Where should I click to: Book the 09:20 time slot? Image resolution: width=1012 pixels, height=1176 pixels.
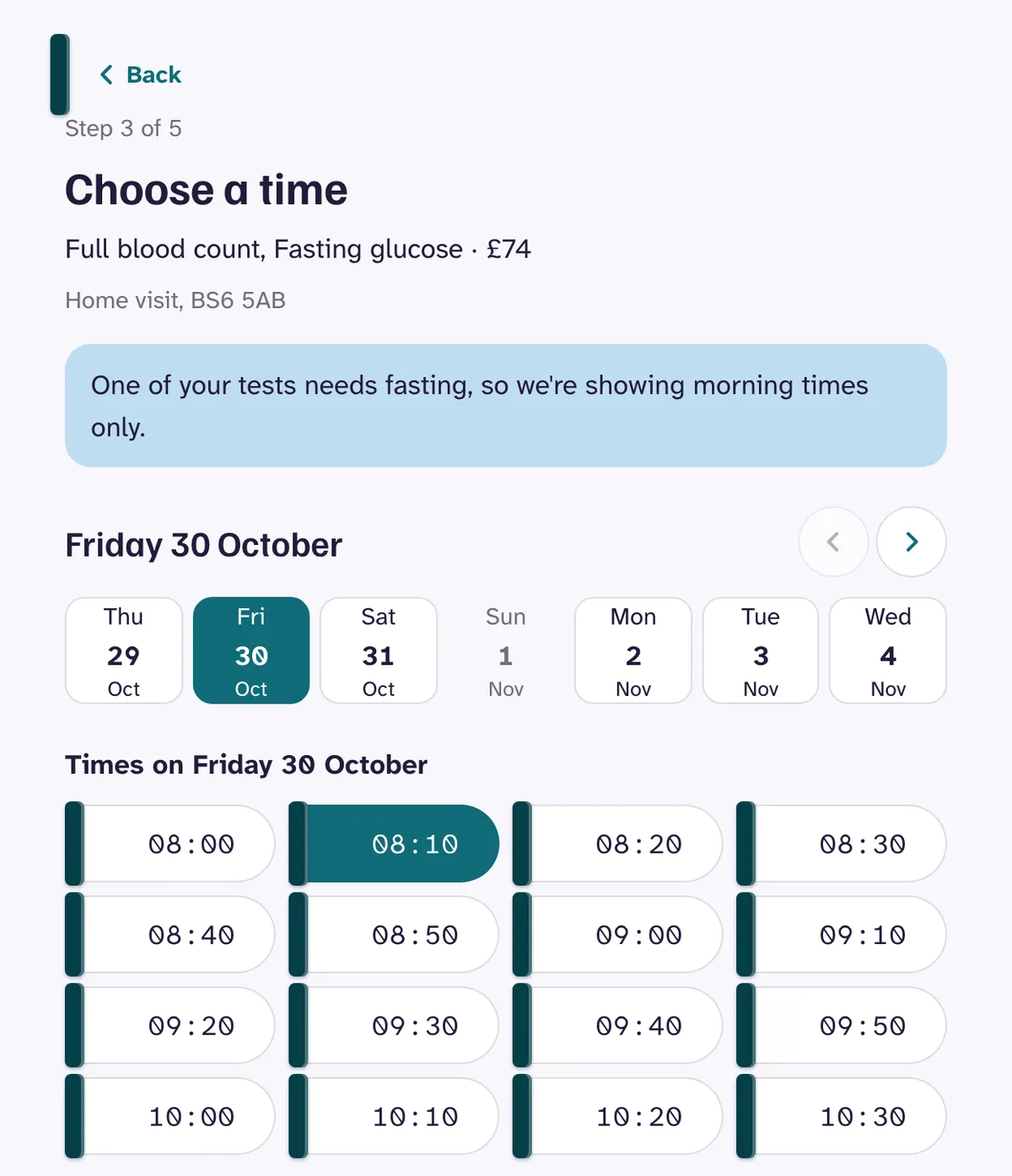tap(170, 1026)
